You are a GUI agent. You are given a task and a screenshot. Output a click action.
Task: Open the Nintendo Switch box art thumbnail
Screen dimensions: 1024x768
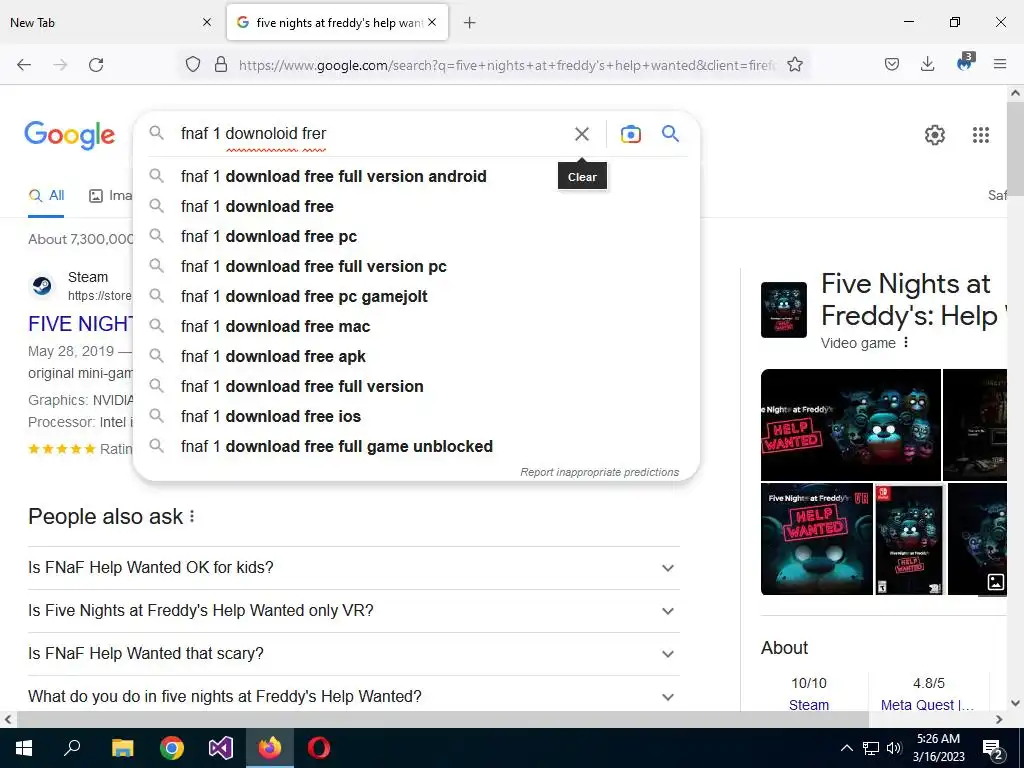click(x=910, y=539)
